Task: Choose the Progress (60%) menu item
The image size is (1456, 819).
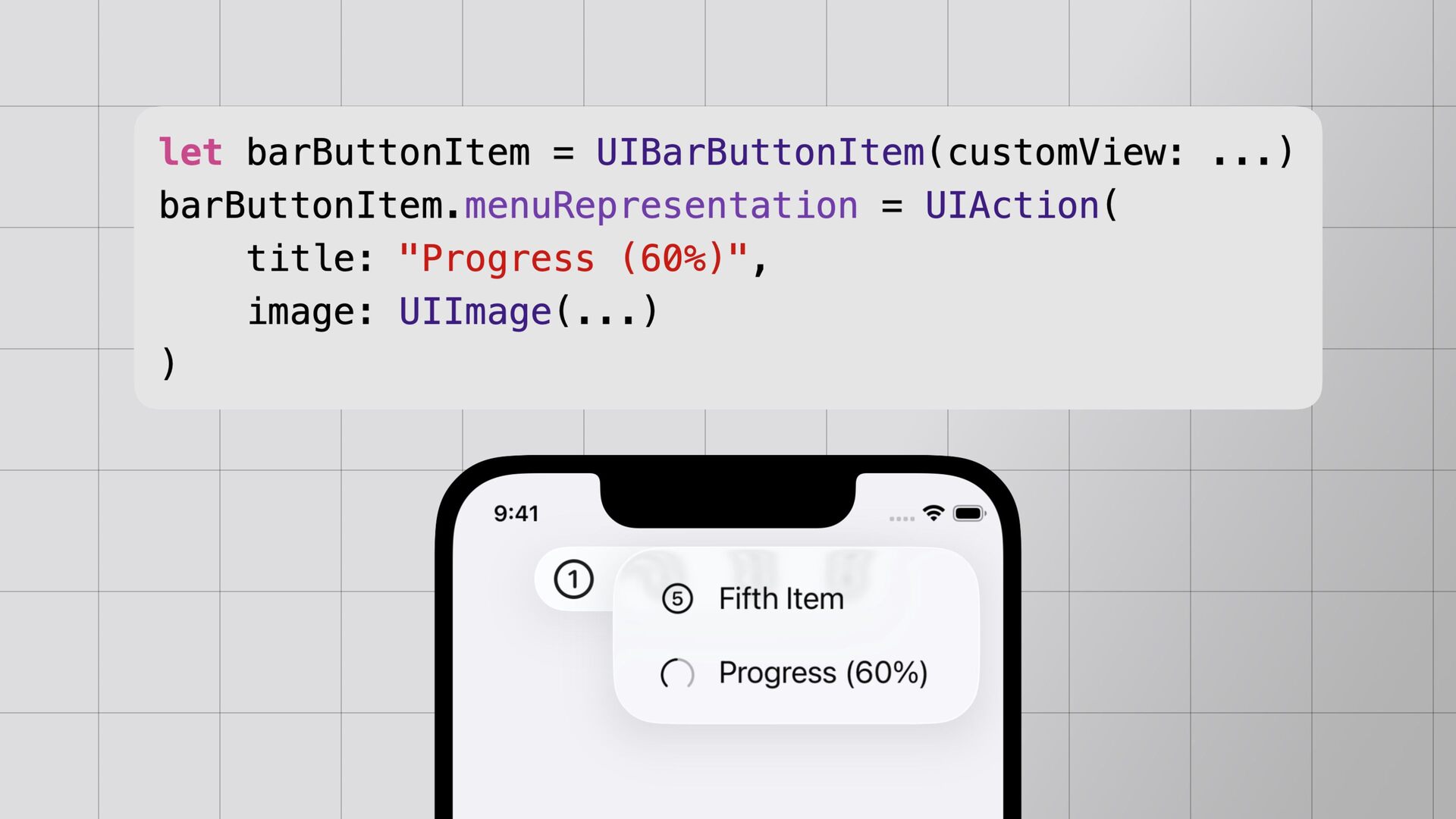Action: point(823,673)
